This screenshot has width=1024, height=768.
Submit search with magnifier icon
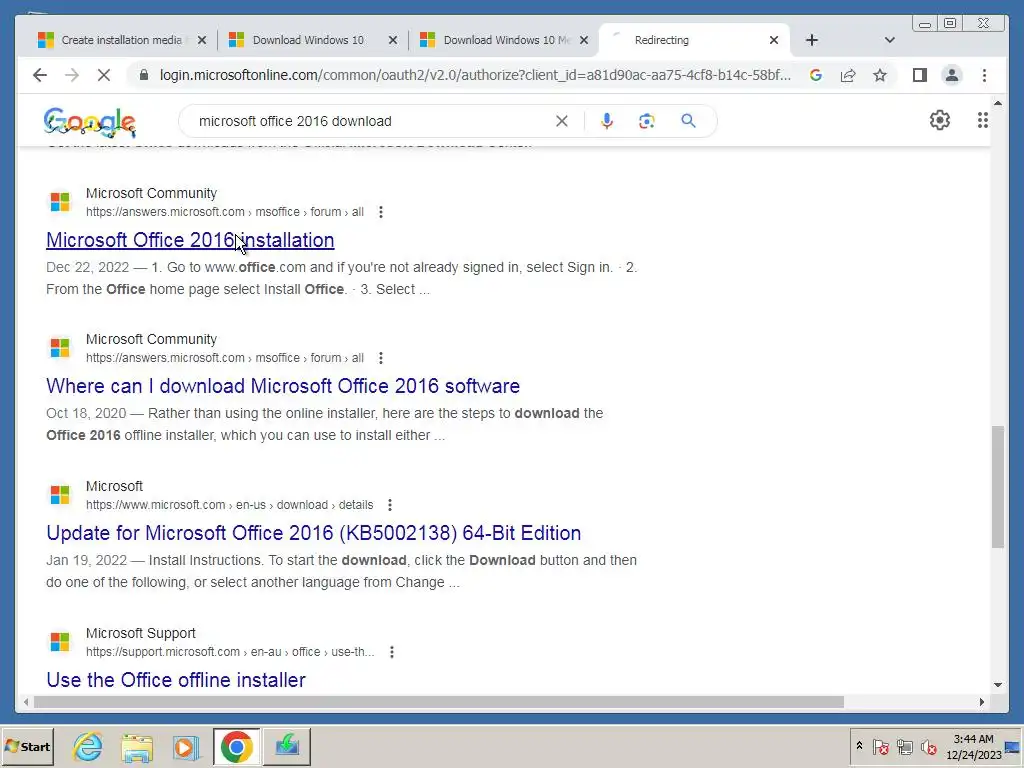[688, 121]
